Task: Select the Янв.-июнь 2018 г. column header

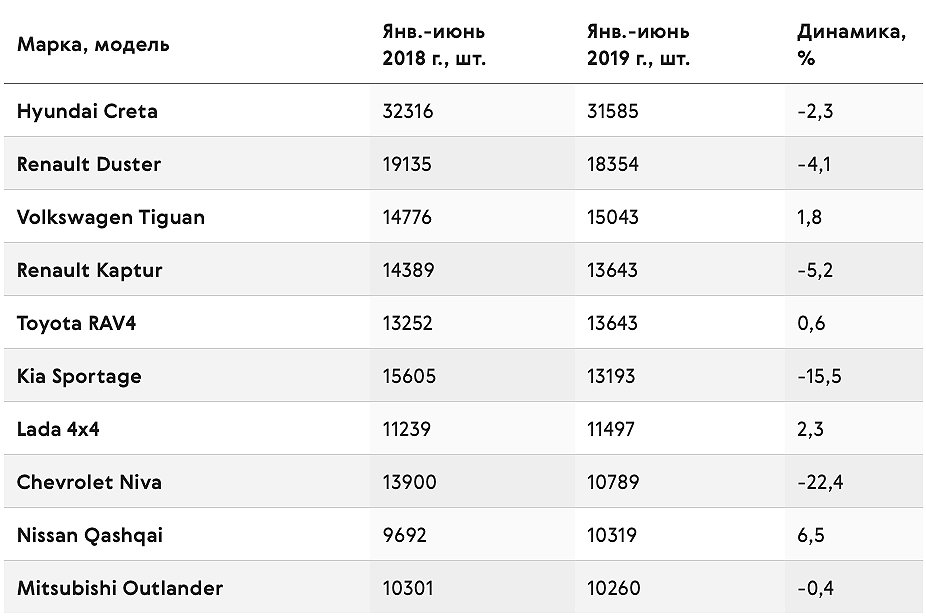Action: click(x=434, y=44)
